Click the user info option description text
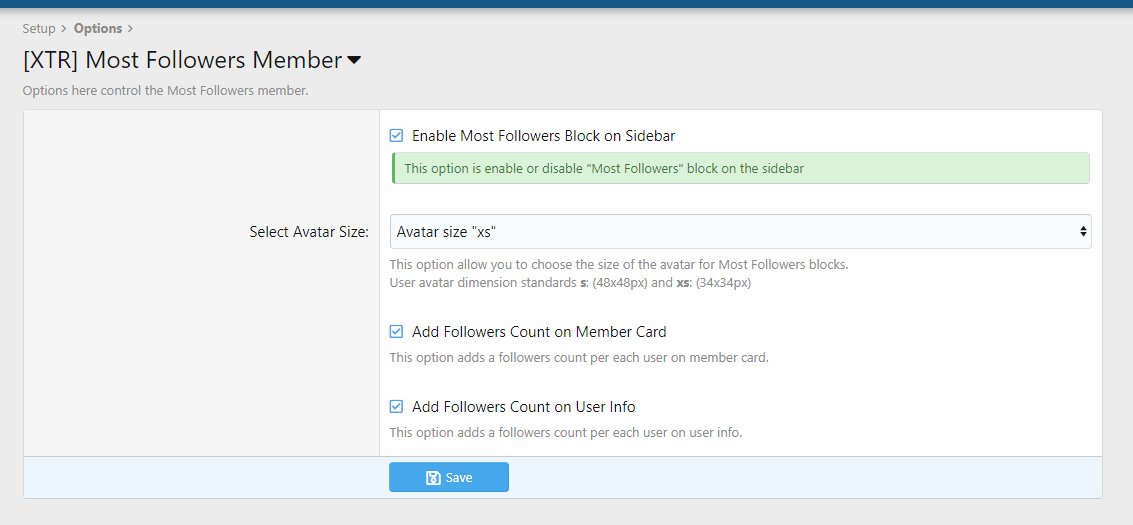Screen dimensions: 1133x525 (565, 433)
